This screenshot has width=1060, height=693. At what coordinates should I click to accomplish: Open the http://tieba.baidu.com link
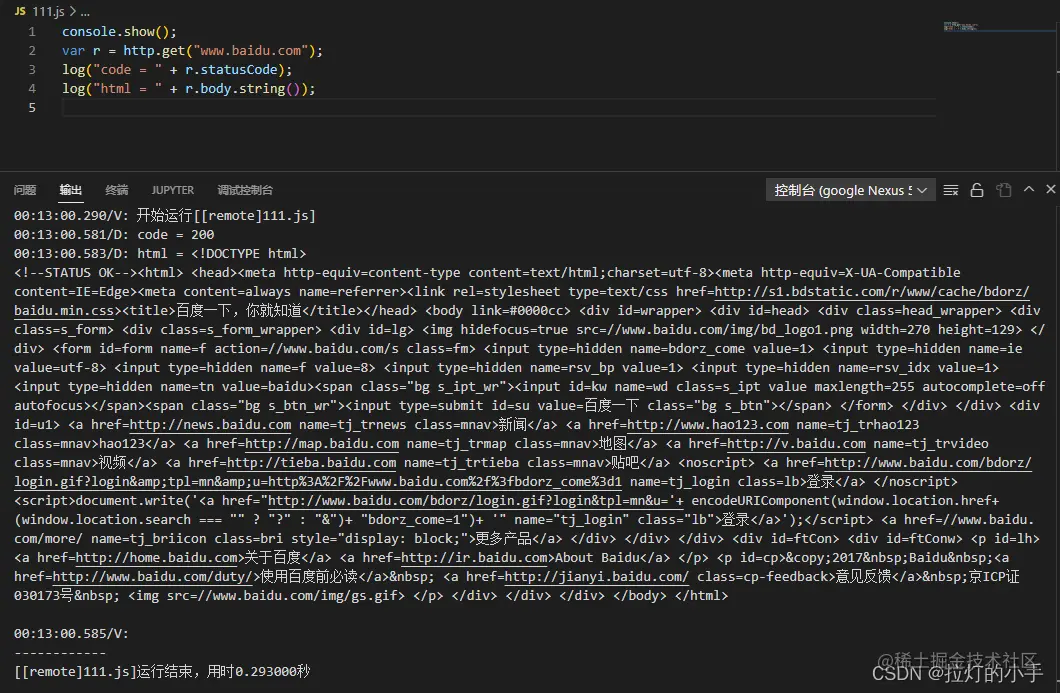312,462
